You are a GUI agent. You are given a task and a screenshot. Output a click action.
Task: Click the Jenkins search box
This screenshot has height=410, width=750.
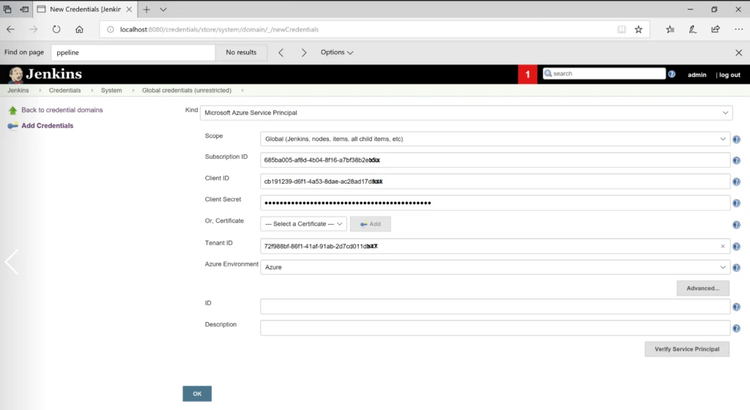click(604, 73)
